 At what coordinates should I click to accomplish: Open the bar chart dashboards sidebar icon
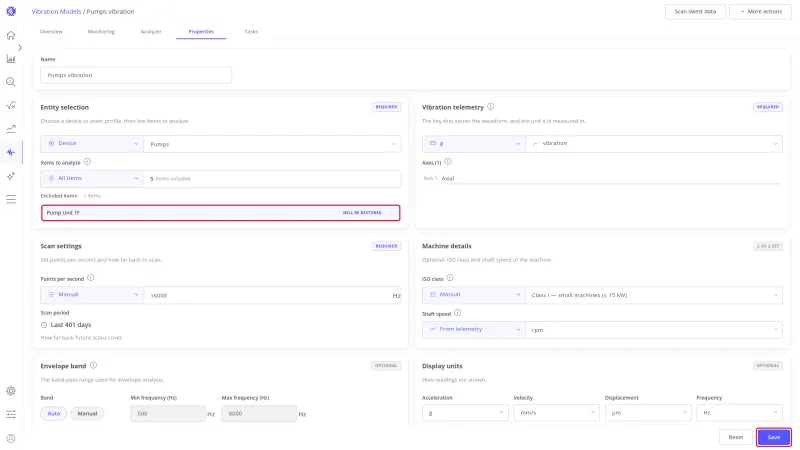click(x=11, y=59)
